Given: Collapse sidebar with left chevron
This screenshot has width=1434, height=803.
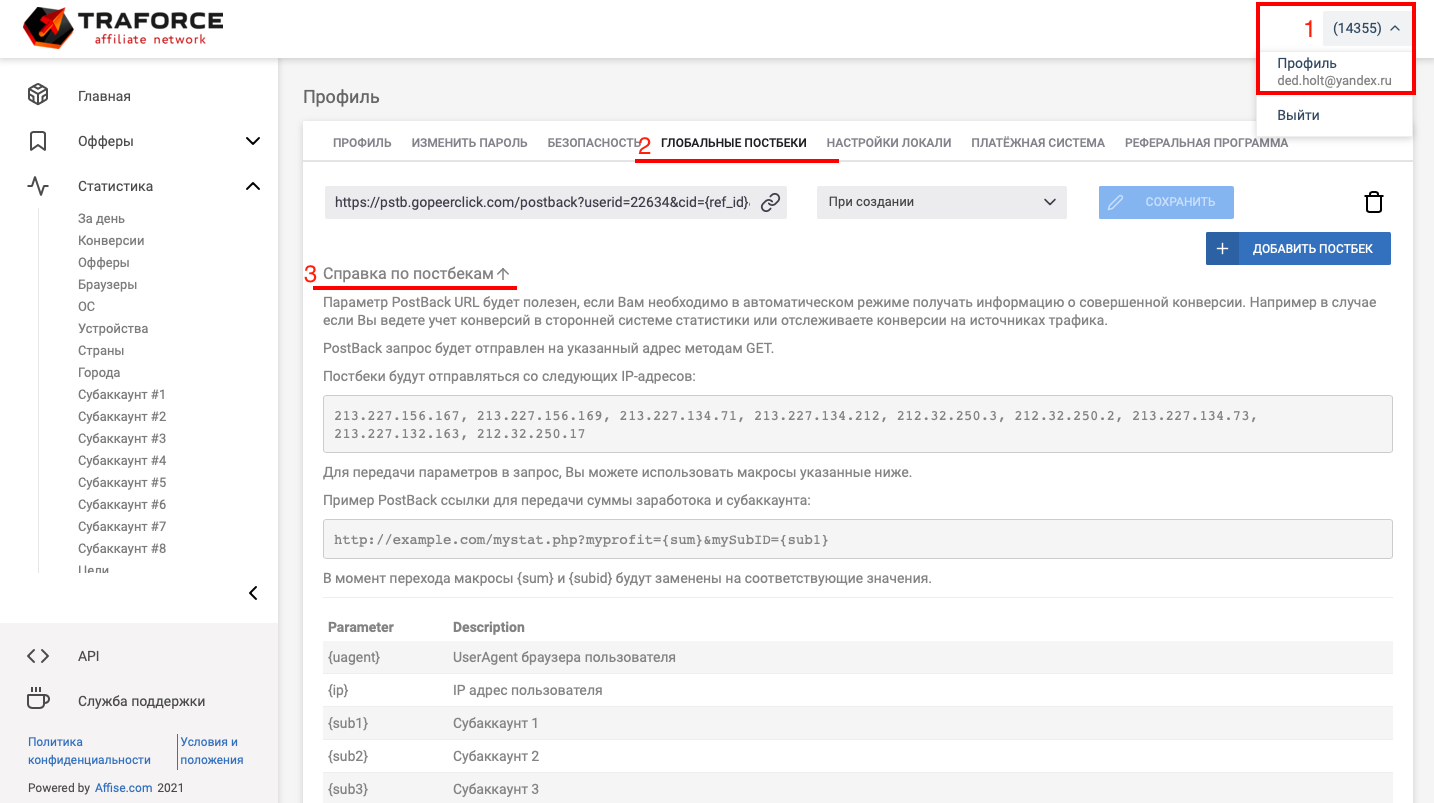Looking at the screenshot, I should point(253,593).
